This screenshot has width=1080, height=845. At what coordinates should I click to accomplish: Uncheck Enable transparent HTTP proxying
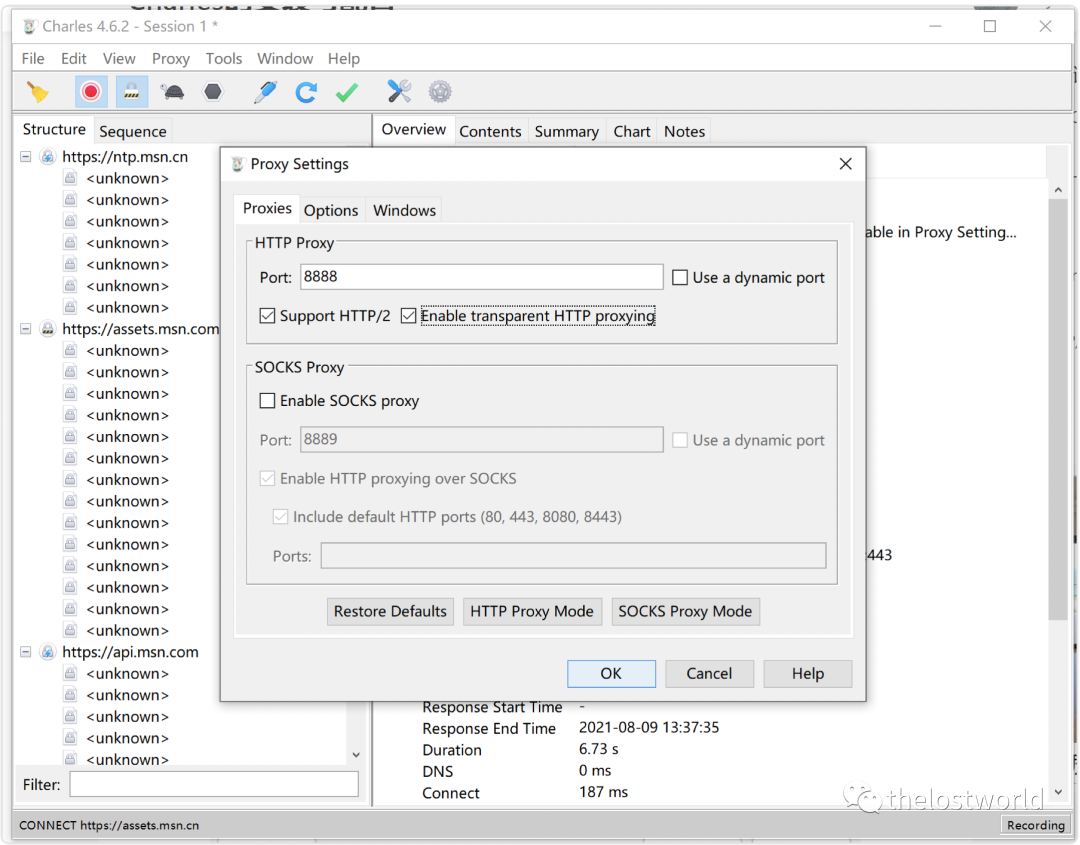408,316
